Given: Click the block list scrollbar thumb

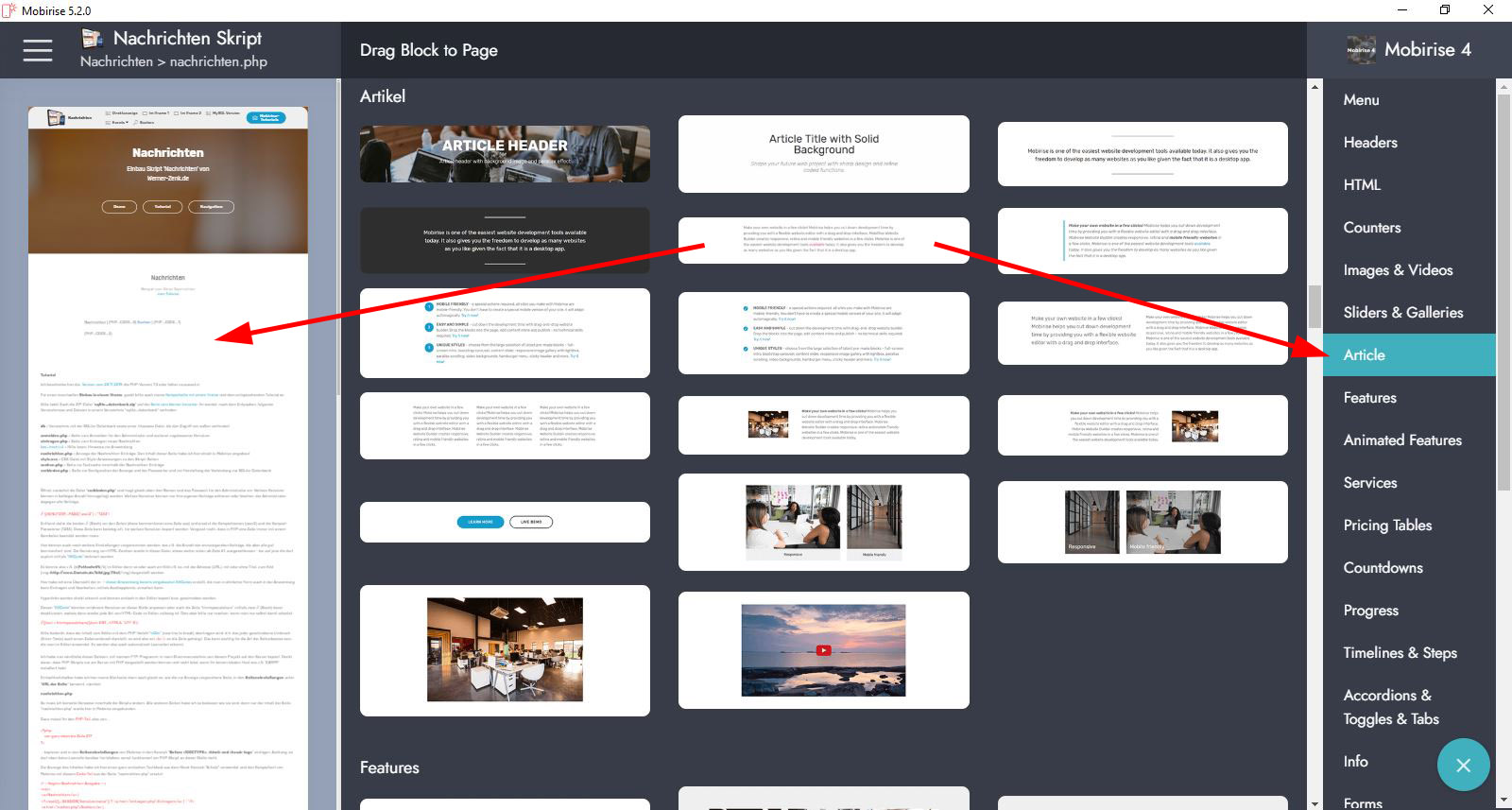Looking at the screenshot, I should pos(1314,305).
